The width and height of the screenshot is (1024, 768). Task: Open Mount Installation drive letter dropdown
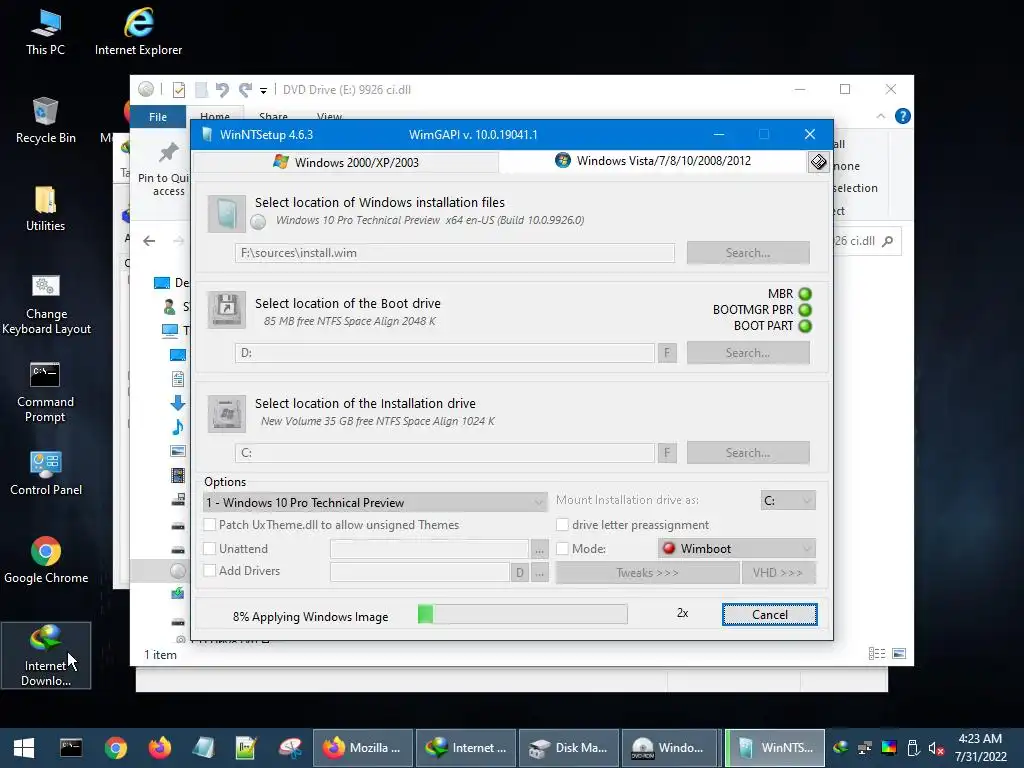coord(788,500)
